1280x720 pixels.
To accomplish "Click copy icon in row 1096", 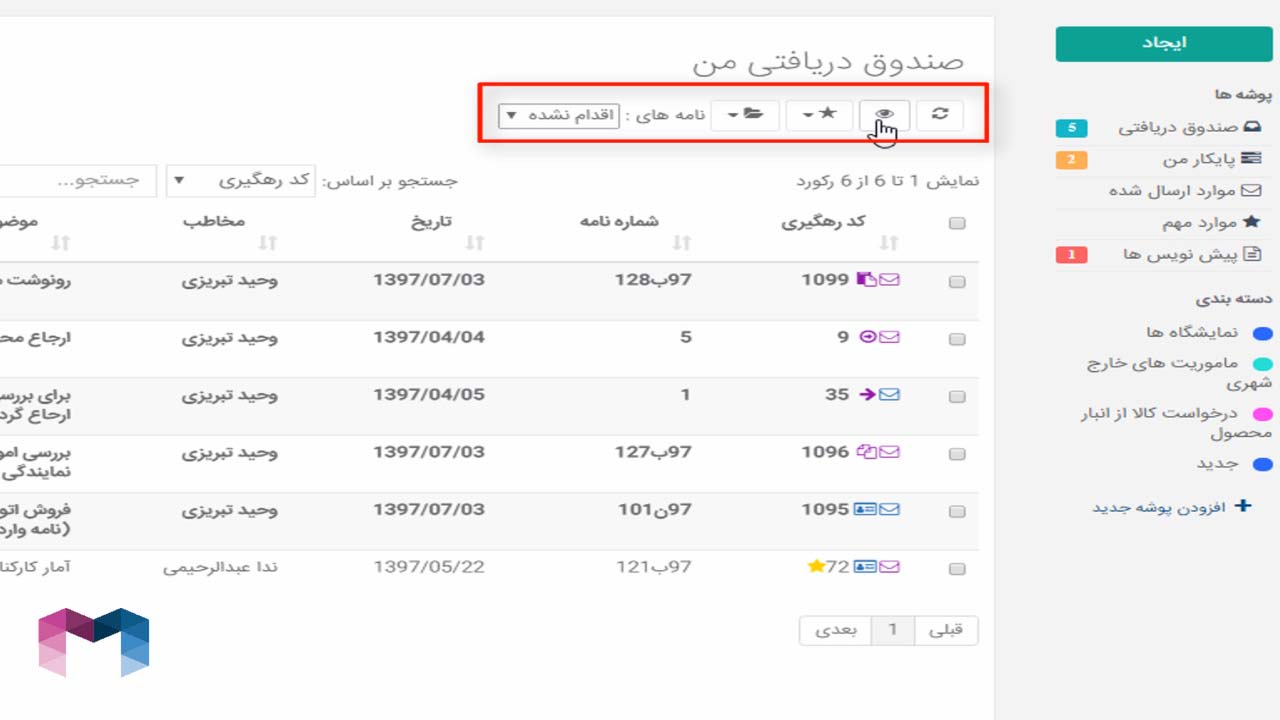I will (865, 452).
